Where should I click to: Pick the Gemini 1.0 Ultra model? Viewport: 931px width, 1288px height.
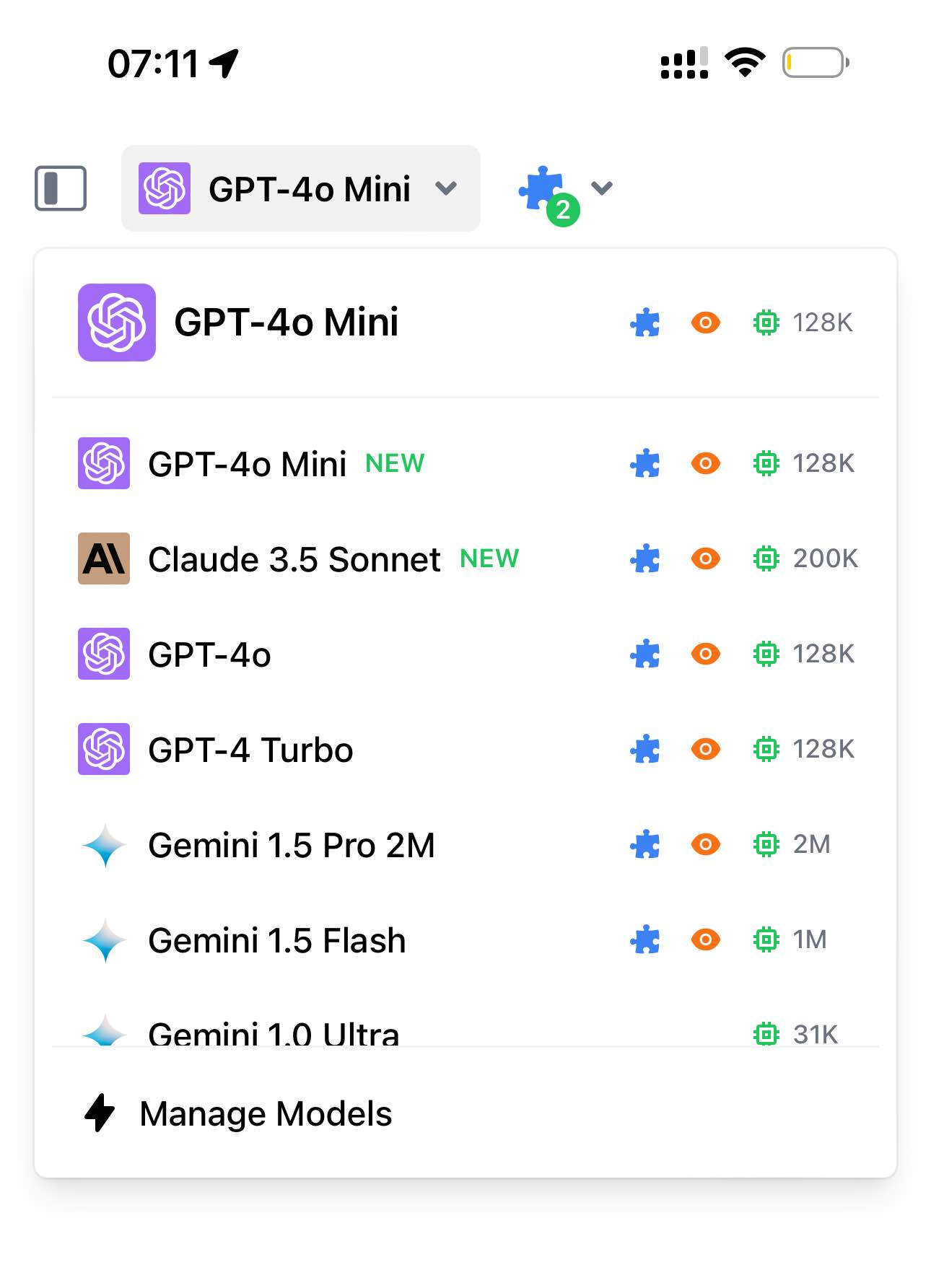point(465,1028)
